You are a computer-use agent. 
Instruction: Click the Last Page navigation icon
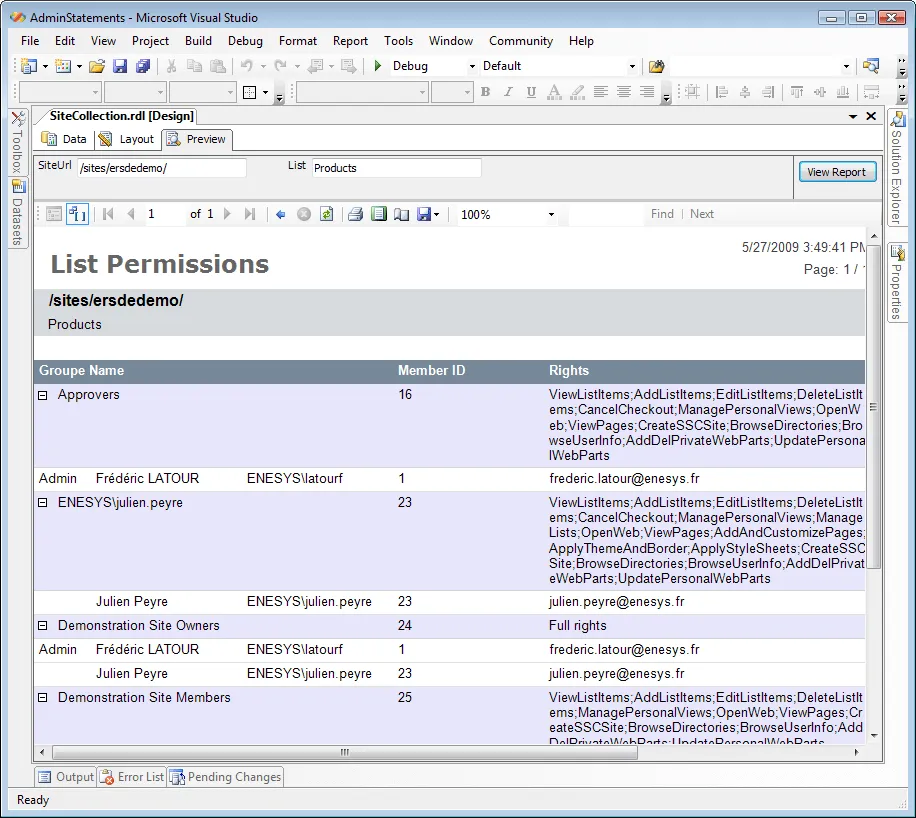[x=251, y=213]
